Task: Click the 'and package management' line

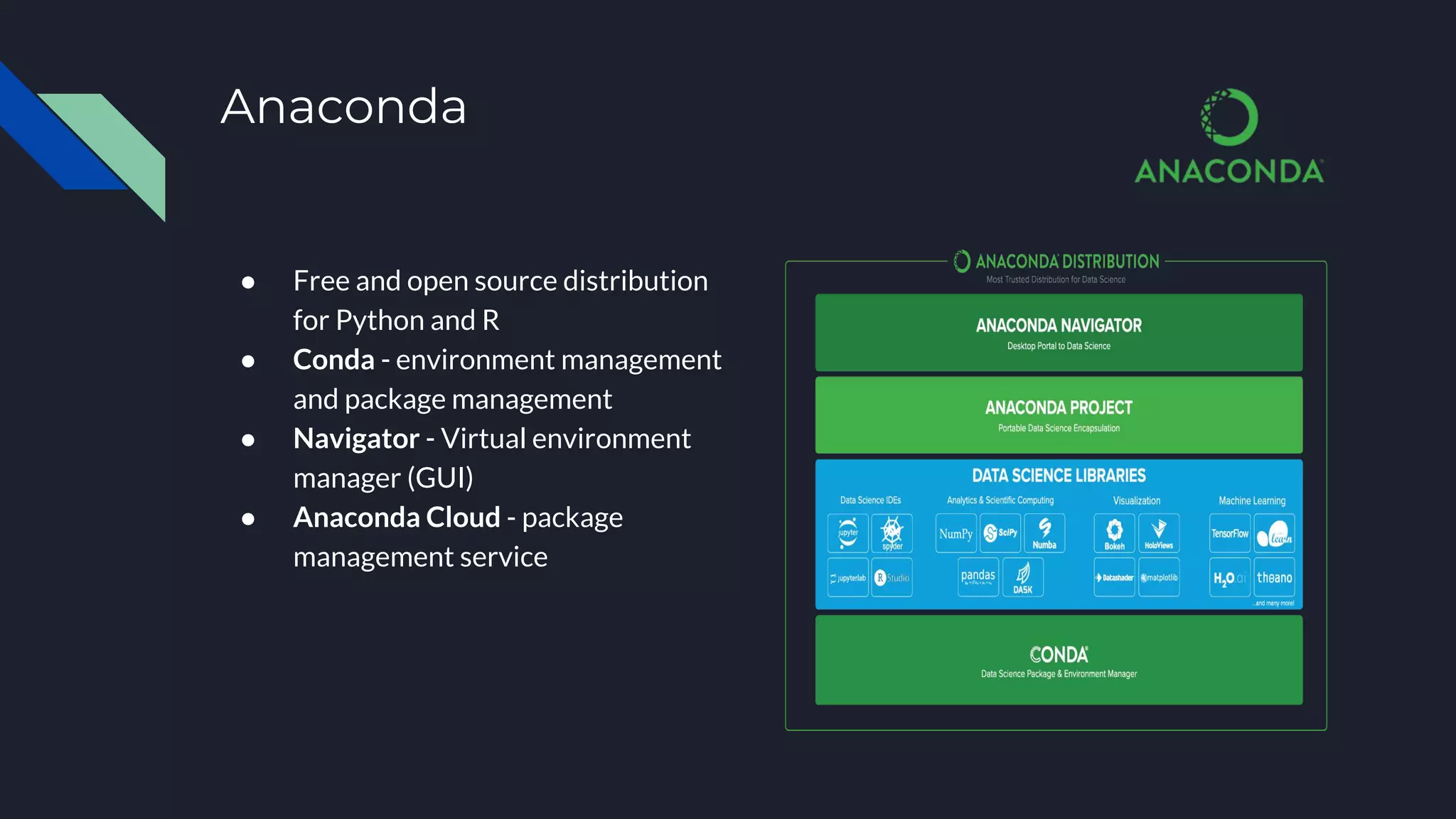Action: pos(452,400)
